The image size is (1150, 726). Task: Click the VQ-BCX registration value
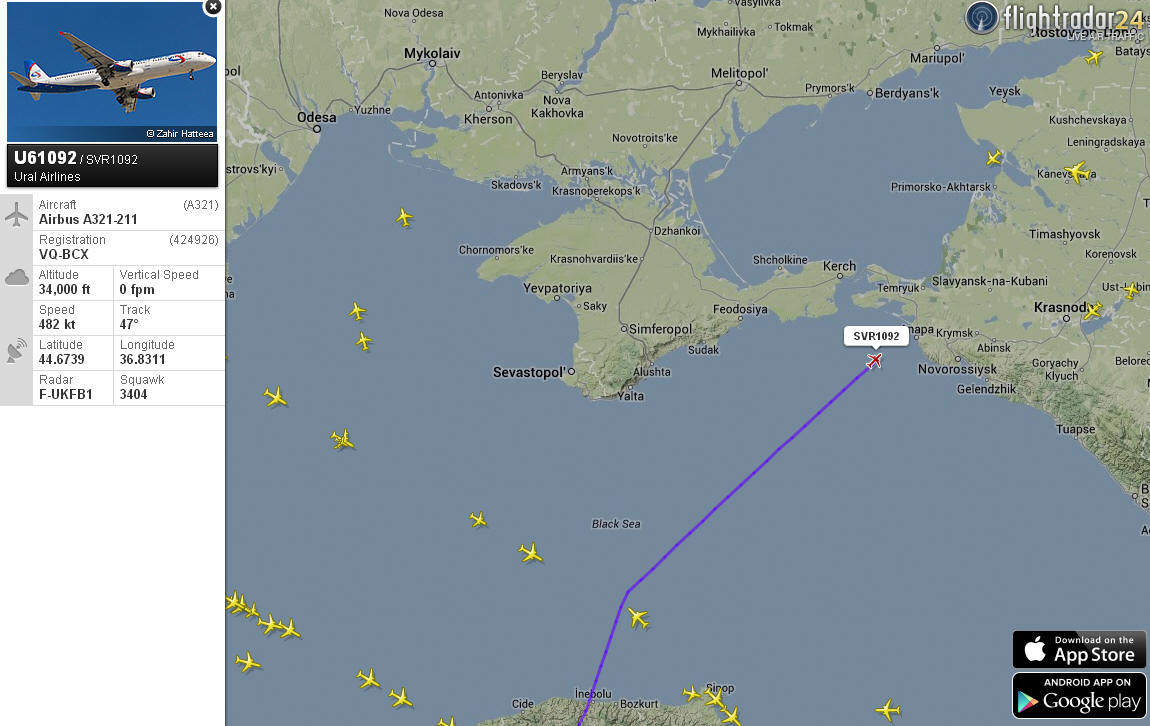pos(64,254)
